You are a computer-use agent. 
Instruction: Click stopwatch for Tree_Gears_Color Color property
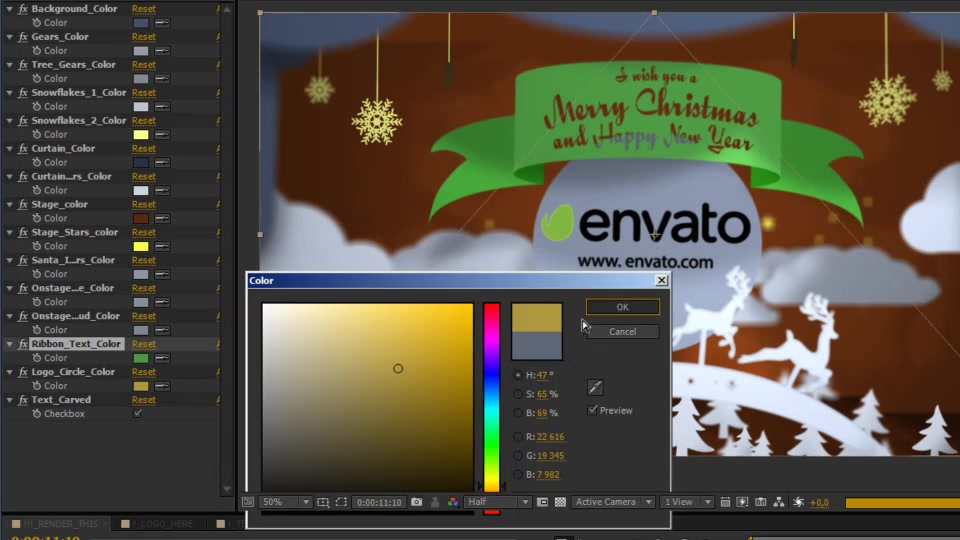(37, 78)
